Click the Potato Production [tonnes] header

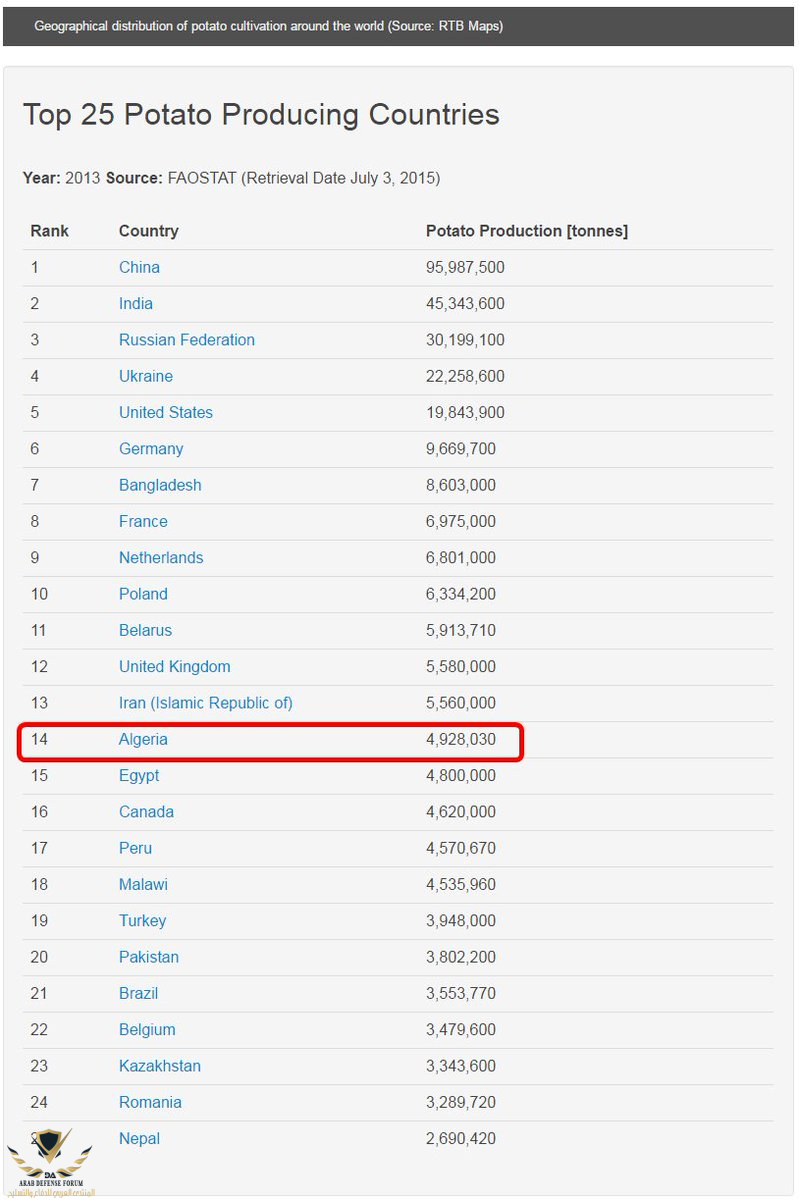[x=526, y=231]
